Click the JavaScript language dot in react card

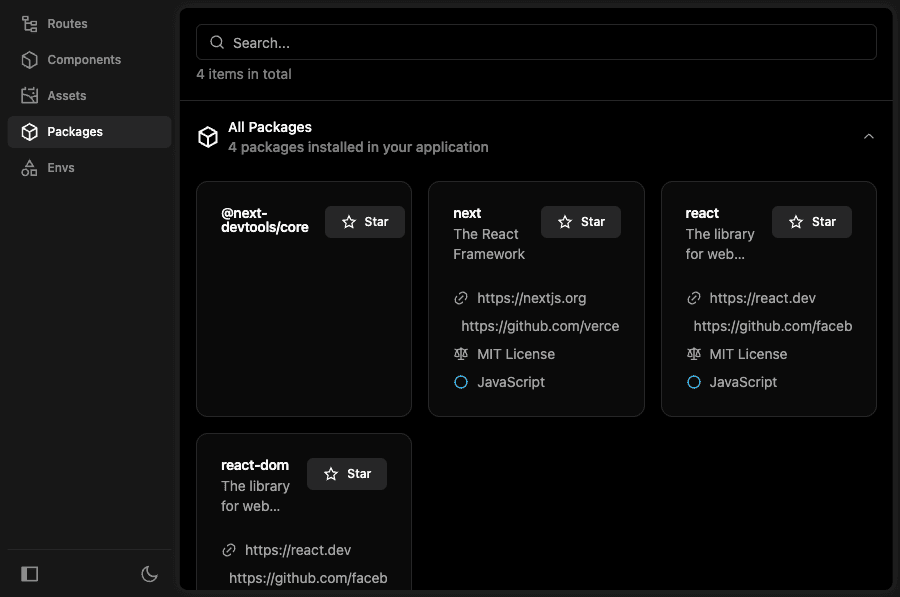[693, 382]
